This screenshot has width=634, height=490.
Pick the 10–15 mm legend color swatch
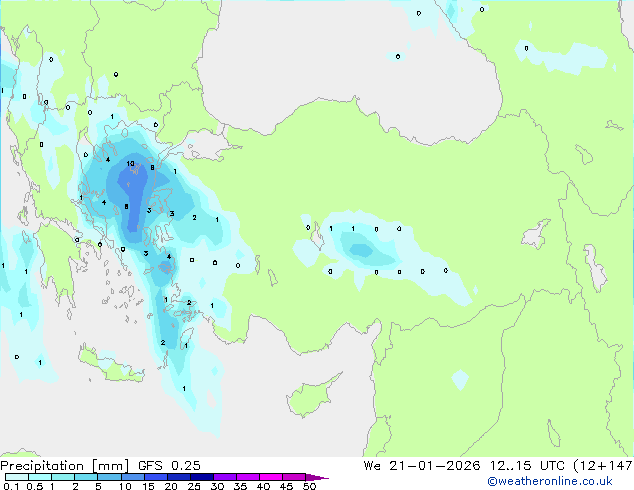coord(132,477)
